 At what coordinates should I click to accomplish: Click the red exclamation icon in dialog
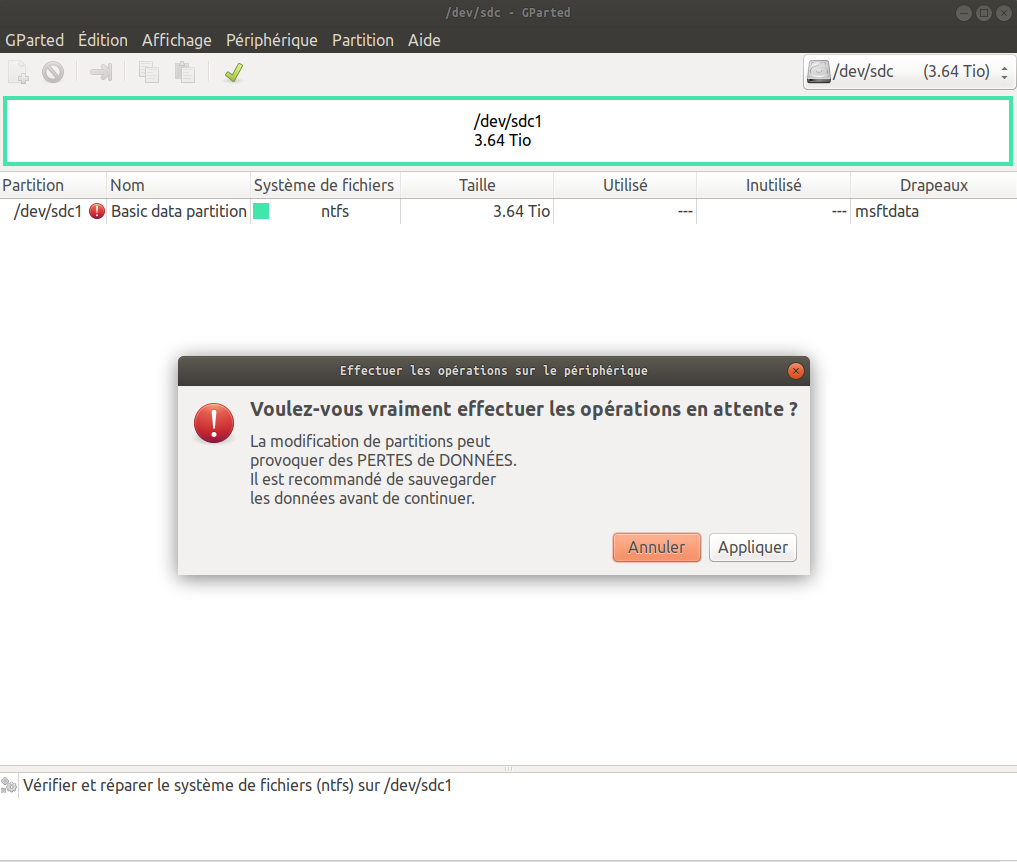[x=214, y=423]
